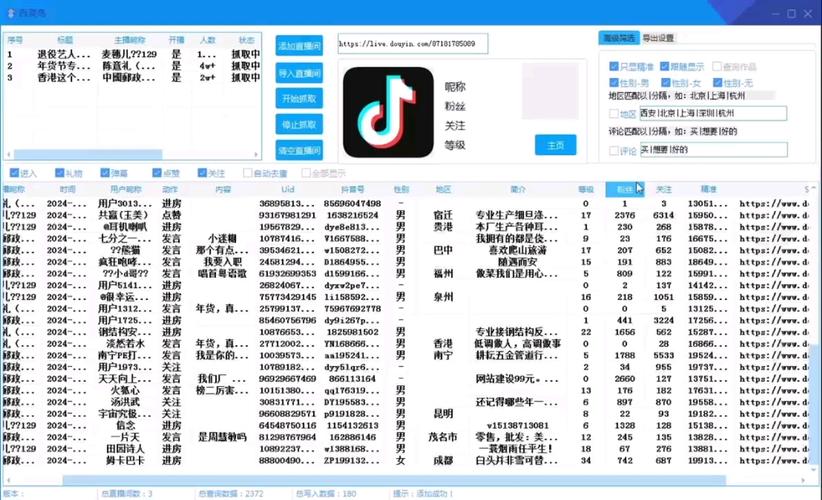Toggle the 进入 checkbox
The height and width of the screenshot is (500, 822).
click(x=14, y=173)
